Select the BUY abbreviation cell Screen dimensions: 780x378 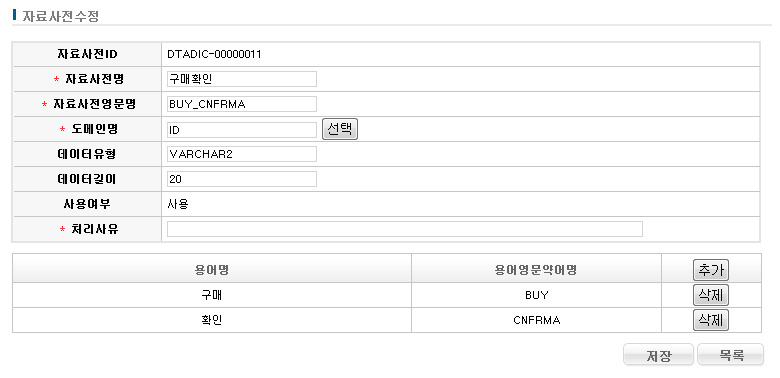coord(536,295)
